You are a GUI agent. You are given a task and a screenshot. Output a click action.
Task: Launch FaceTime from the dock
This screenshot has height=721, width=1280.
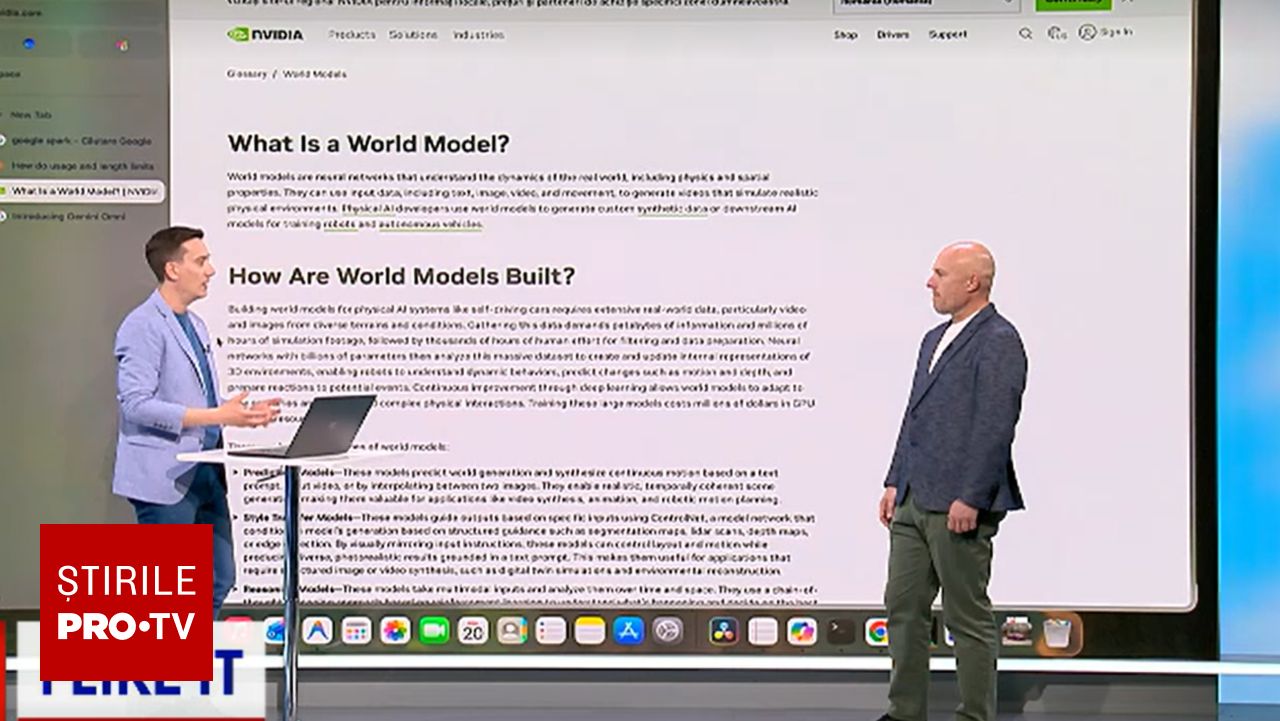434,630
